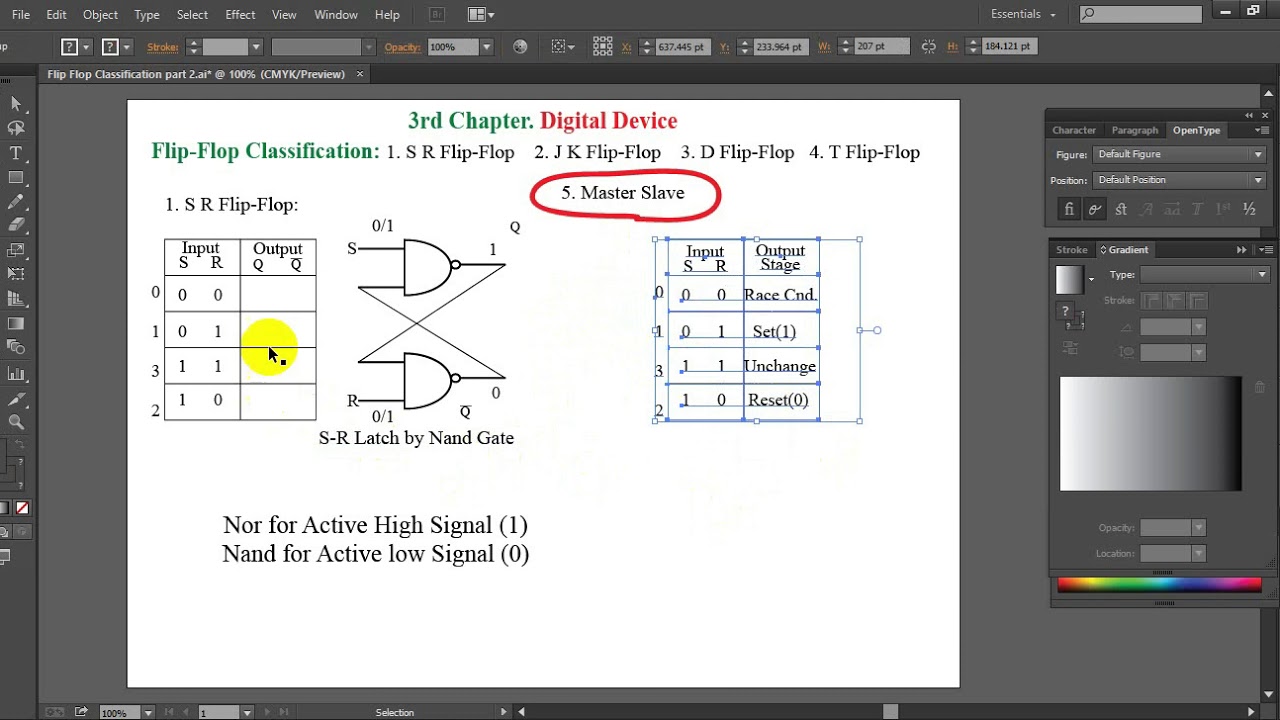Viewport: 1280px width, 720px height.
Task: Open the Opacity value dropdown
Action: pyautogui.click(x=486, y=47)
